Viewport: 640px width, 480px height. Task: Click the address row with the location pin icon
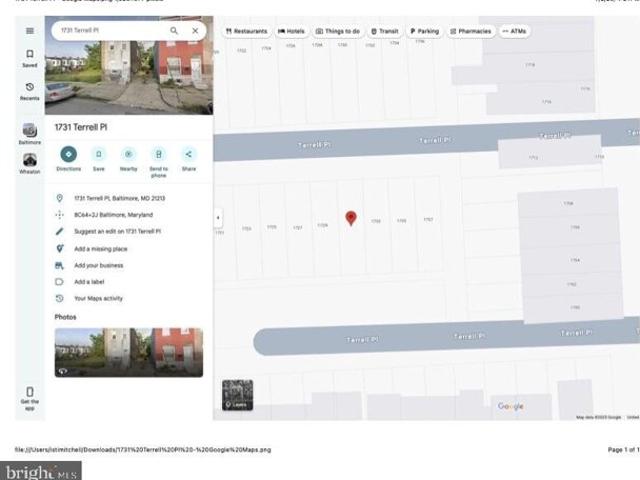tap(129, 198)
